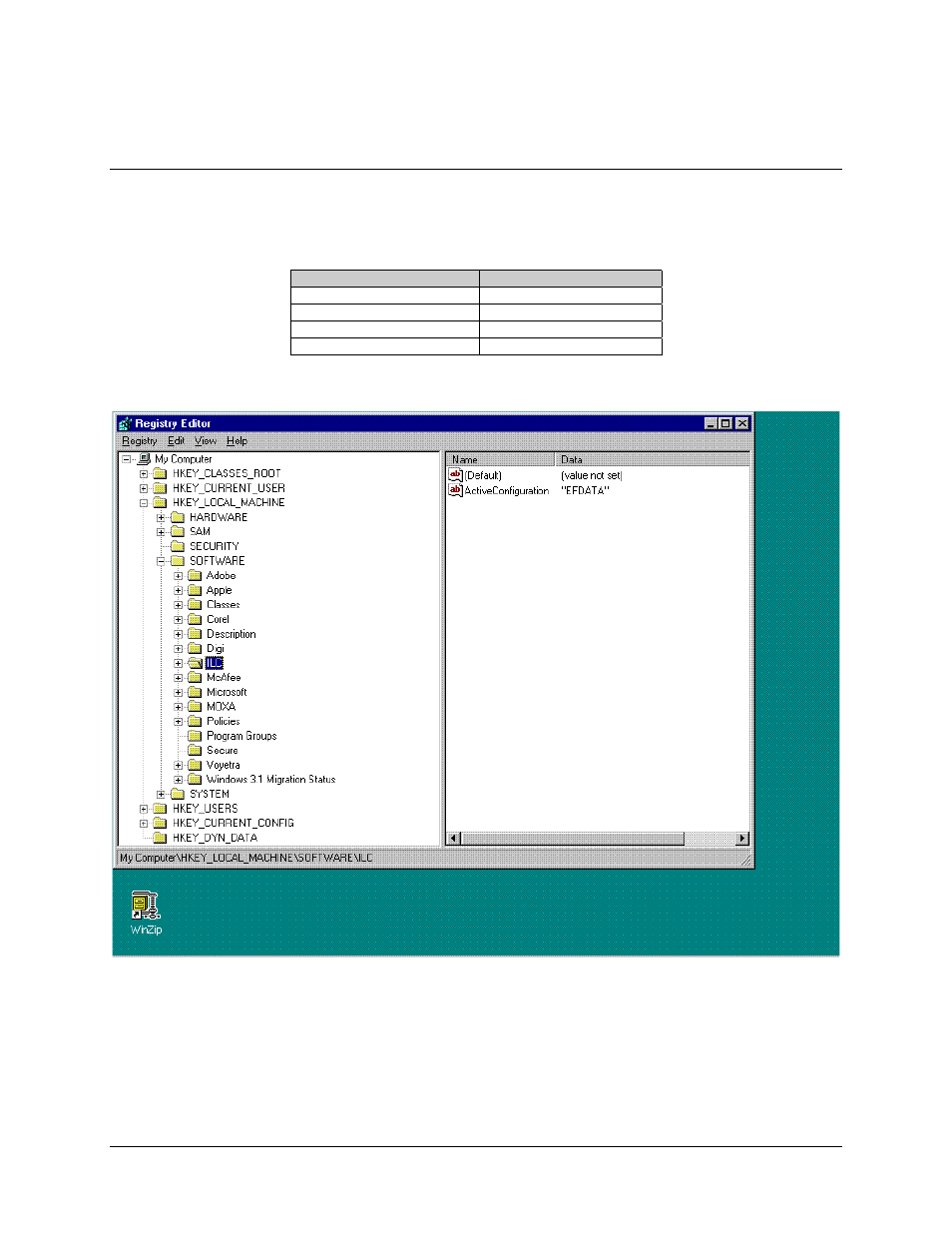Open the Edit menu
The image size is (952, 1233).
pos(176,441)
